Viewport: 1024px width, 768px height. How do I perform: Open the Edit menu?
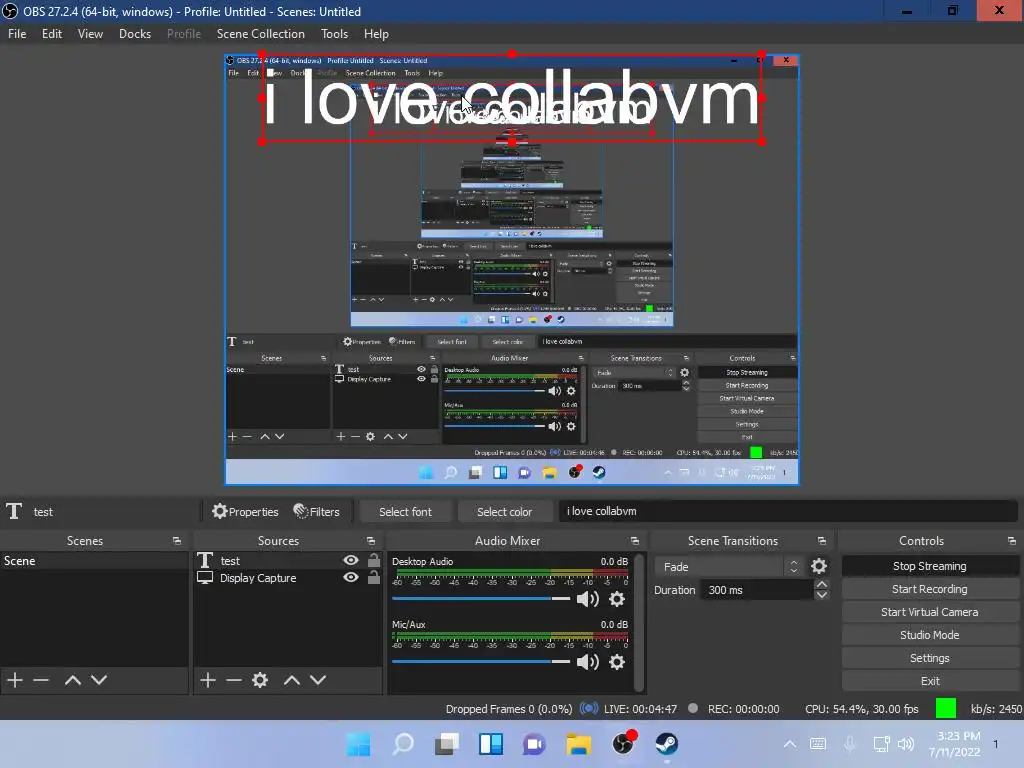click(52, 34)
